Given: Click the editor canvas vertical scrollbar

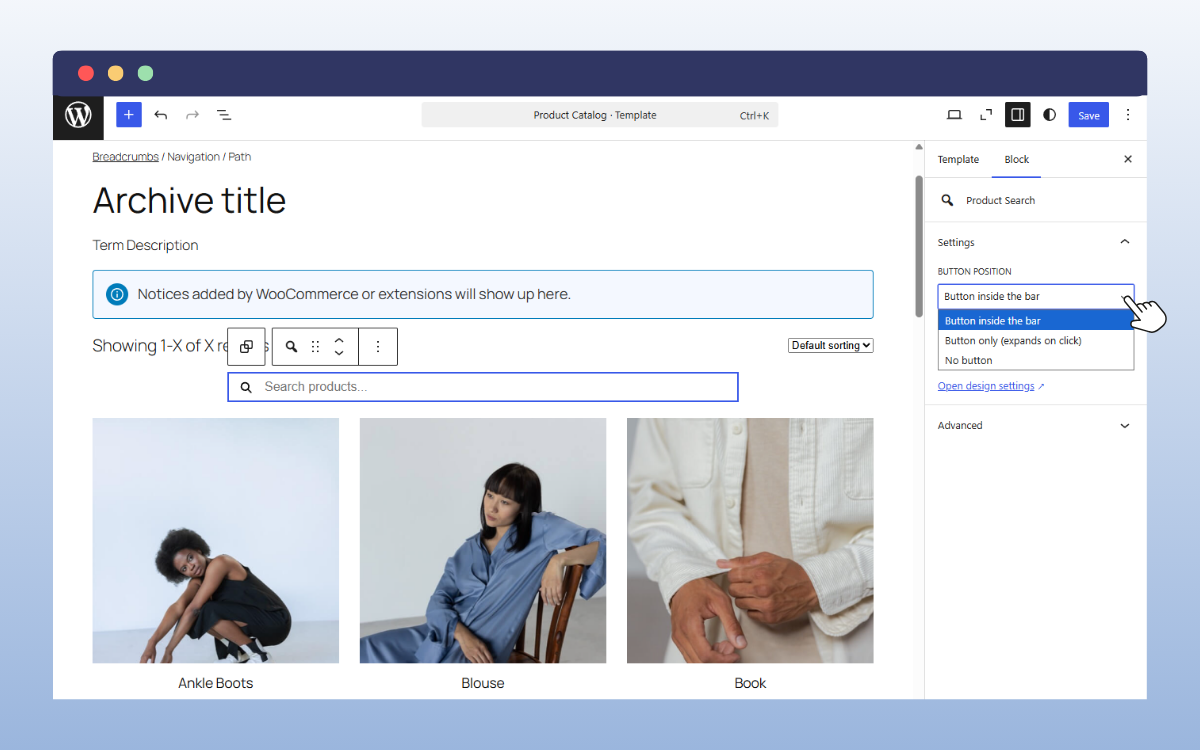Looking at the screenshot, I should [919, 246].
